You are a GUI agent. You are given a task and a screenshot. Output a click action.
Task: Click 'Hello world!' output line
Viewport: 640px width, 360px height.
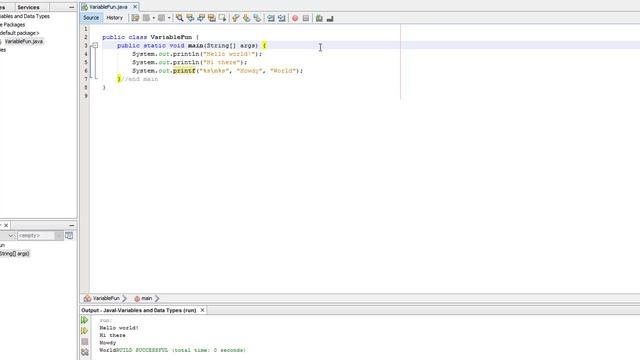(x=119, y=328)
